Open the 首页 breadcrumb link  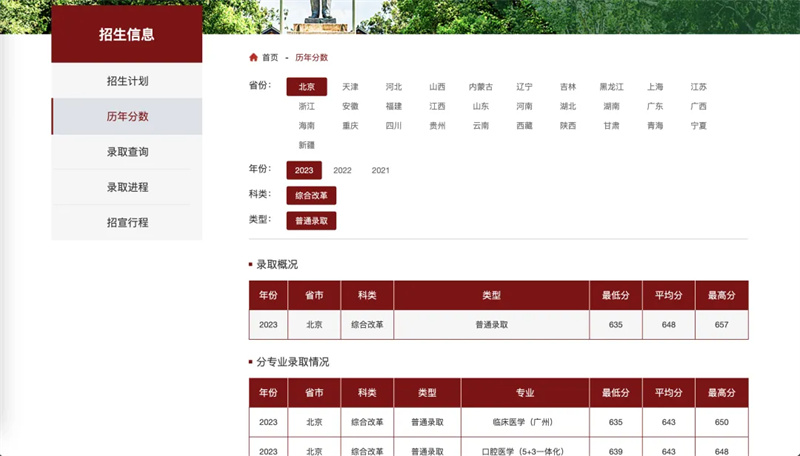point(270,58)
